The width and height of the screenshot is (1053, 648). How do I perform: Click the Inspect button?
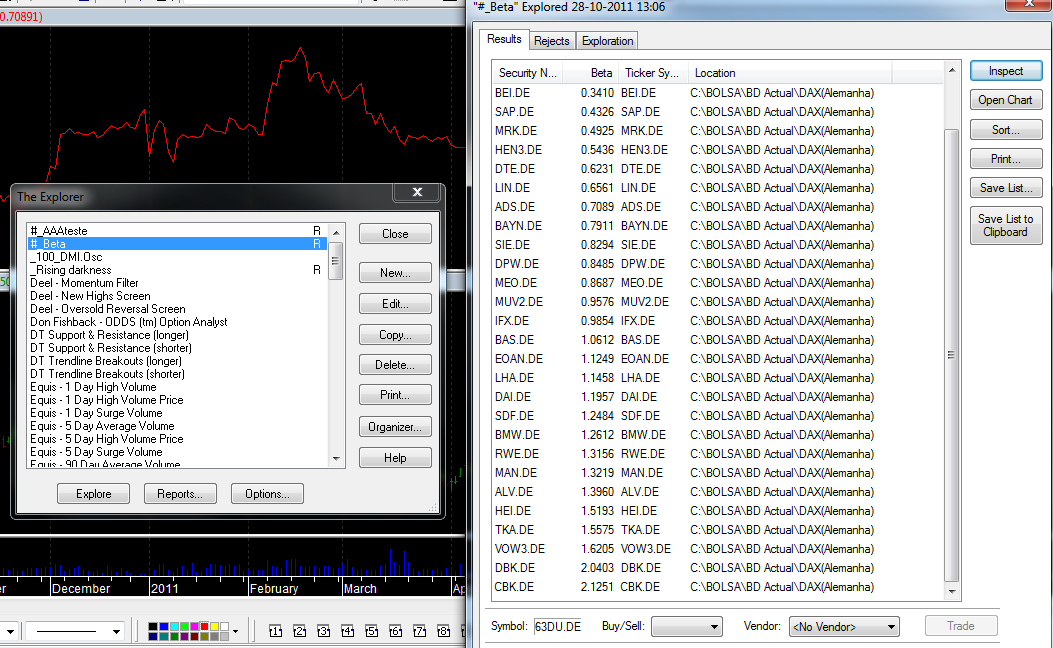(x=1006, y=71)
